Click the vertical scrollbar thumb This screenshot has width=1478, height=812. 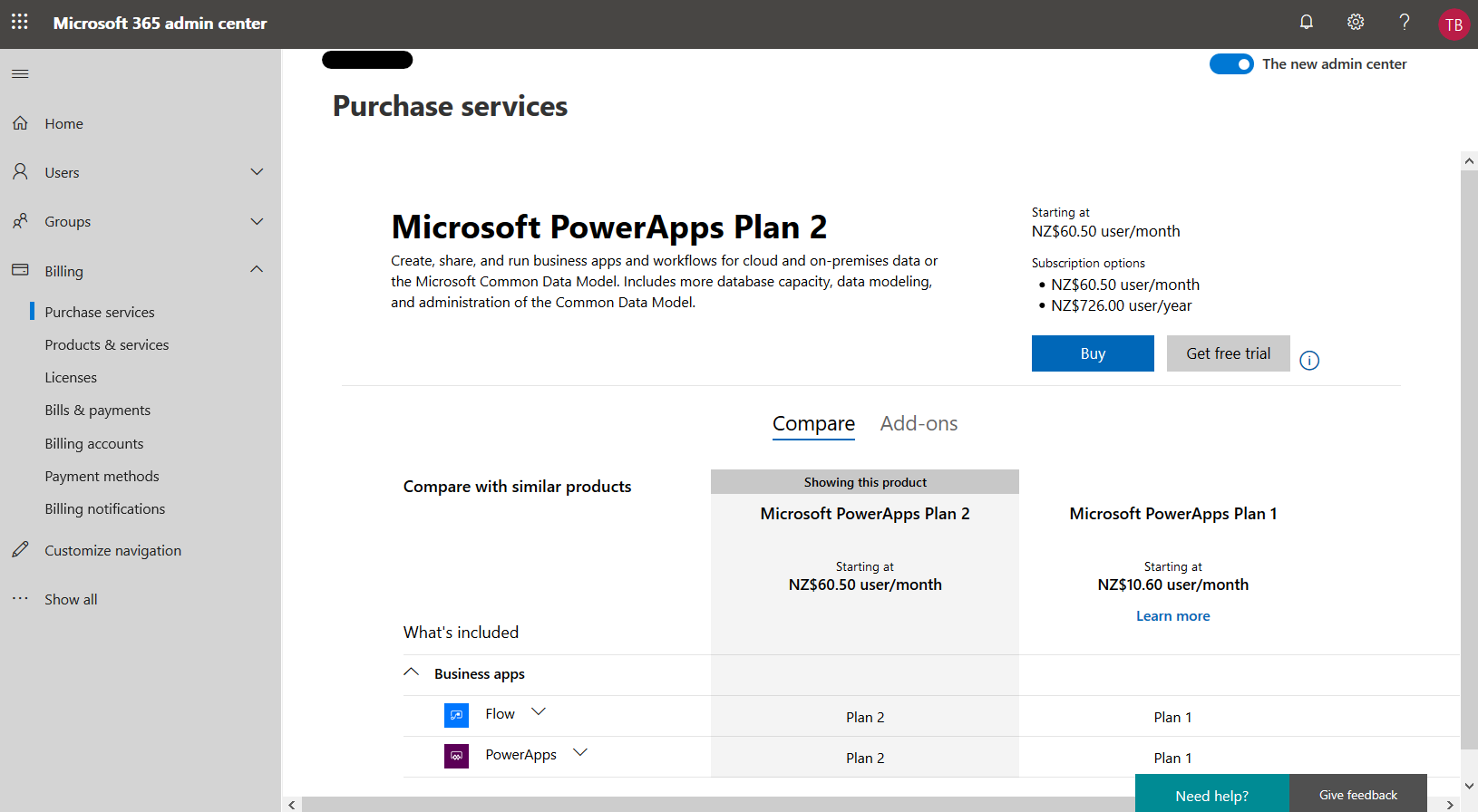tap(1469, 459)
